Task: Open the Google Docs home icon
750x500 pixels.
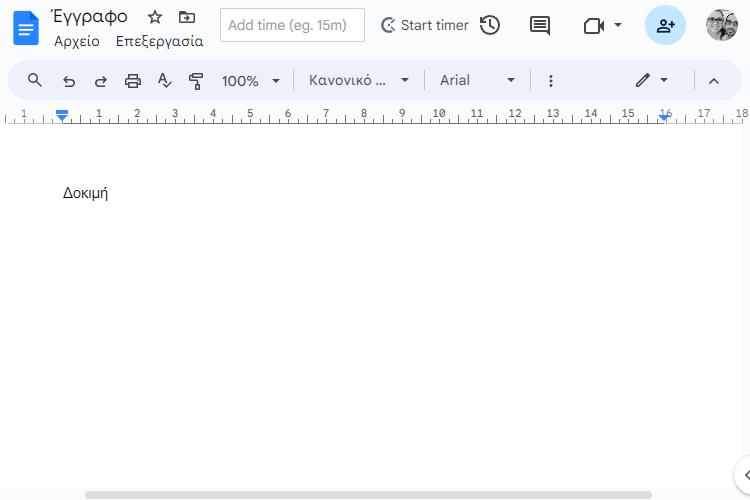Action: (26, 28)
